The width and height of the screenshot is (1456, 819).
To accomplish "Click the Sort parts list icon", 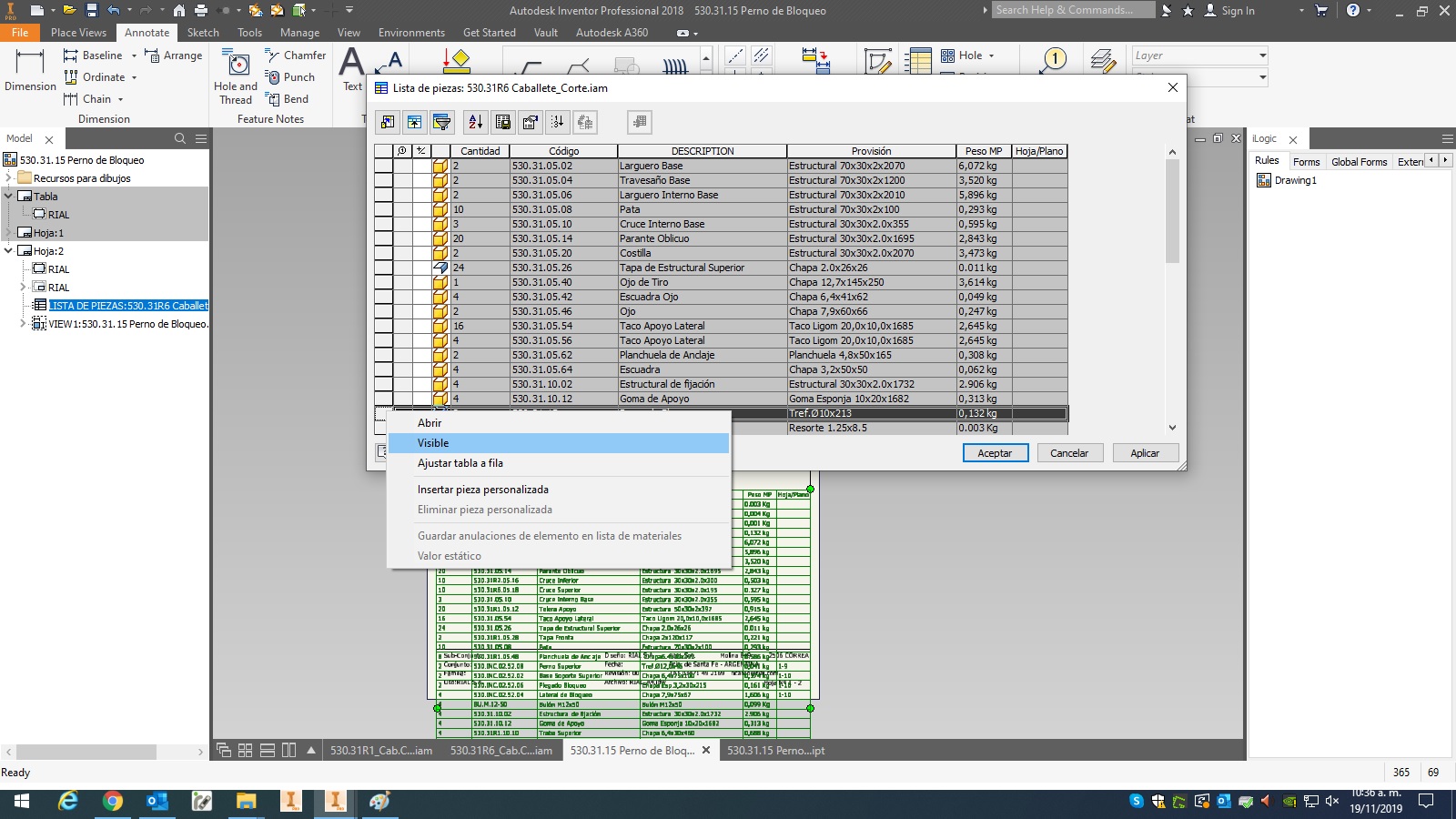I will 474,122.
